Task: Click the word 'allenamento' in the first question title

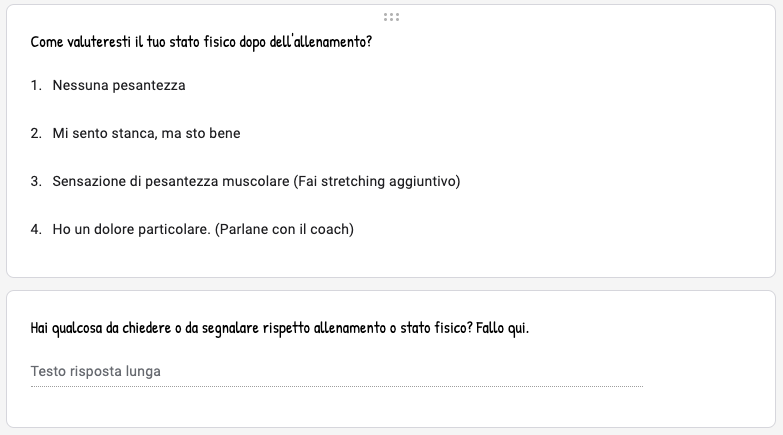Action: click(338, 44)
